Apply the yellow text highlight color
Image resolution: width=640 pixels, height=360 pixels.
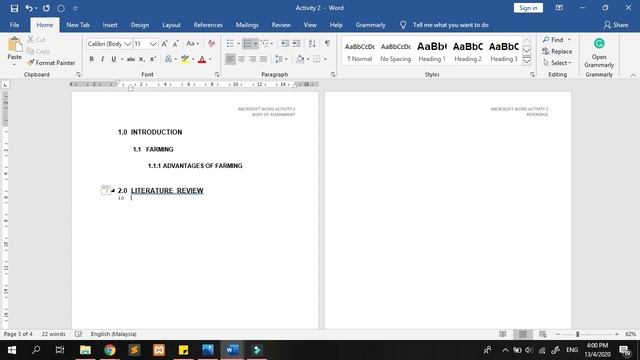coord(185,59)
